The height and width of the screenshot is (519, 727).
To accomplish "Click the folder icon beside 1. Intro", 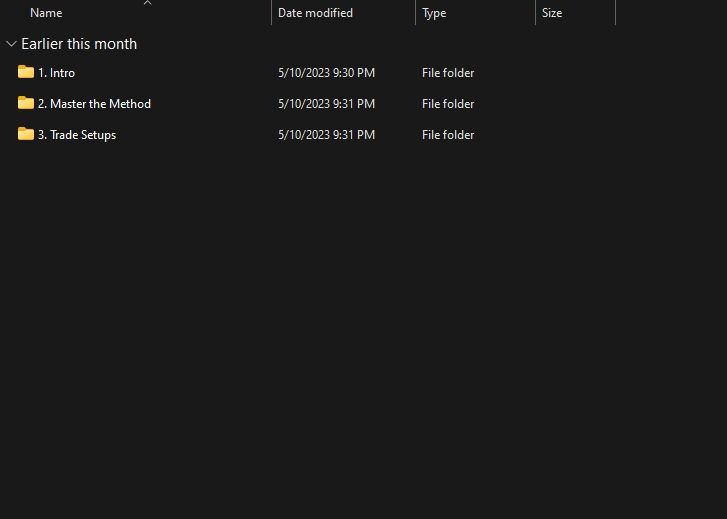I will pyautogui.click(x=26, y=72).
